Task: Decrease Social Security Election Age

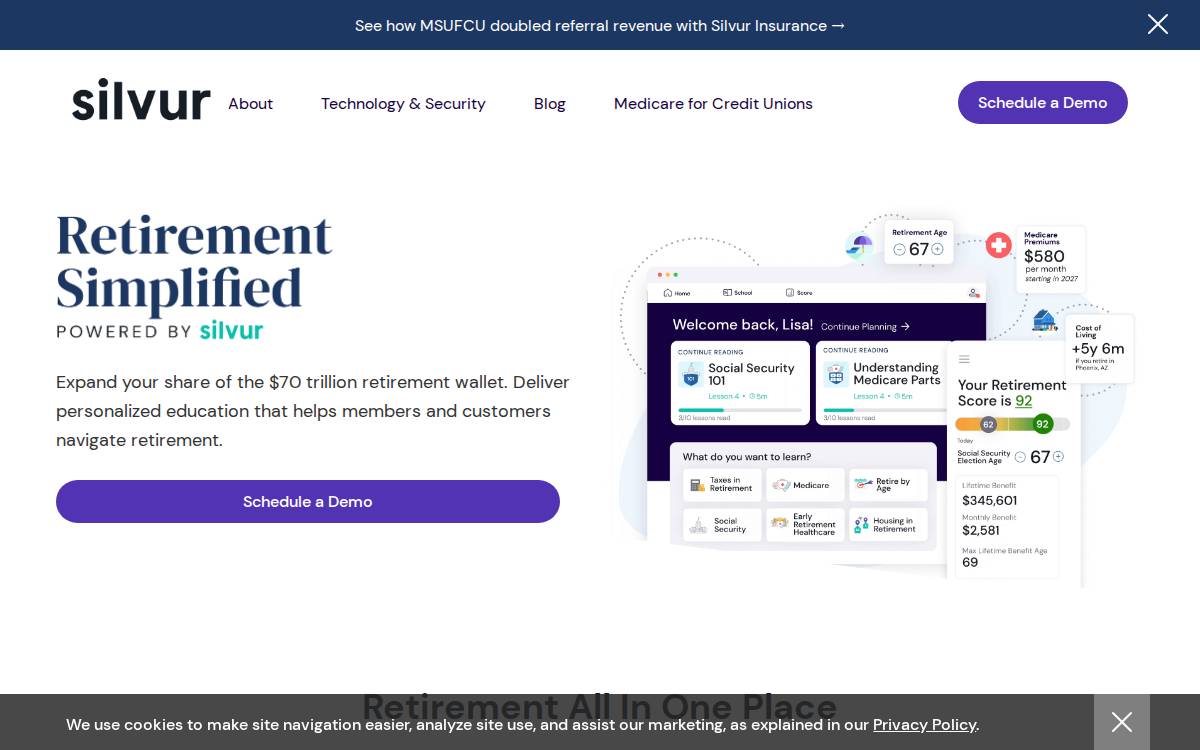Action: (1020, 457)
